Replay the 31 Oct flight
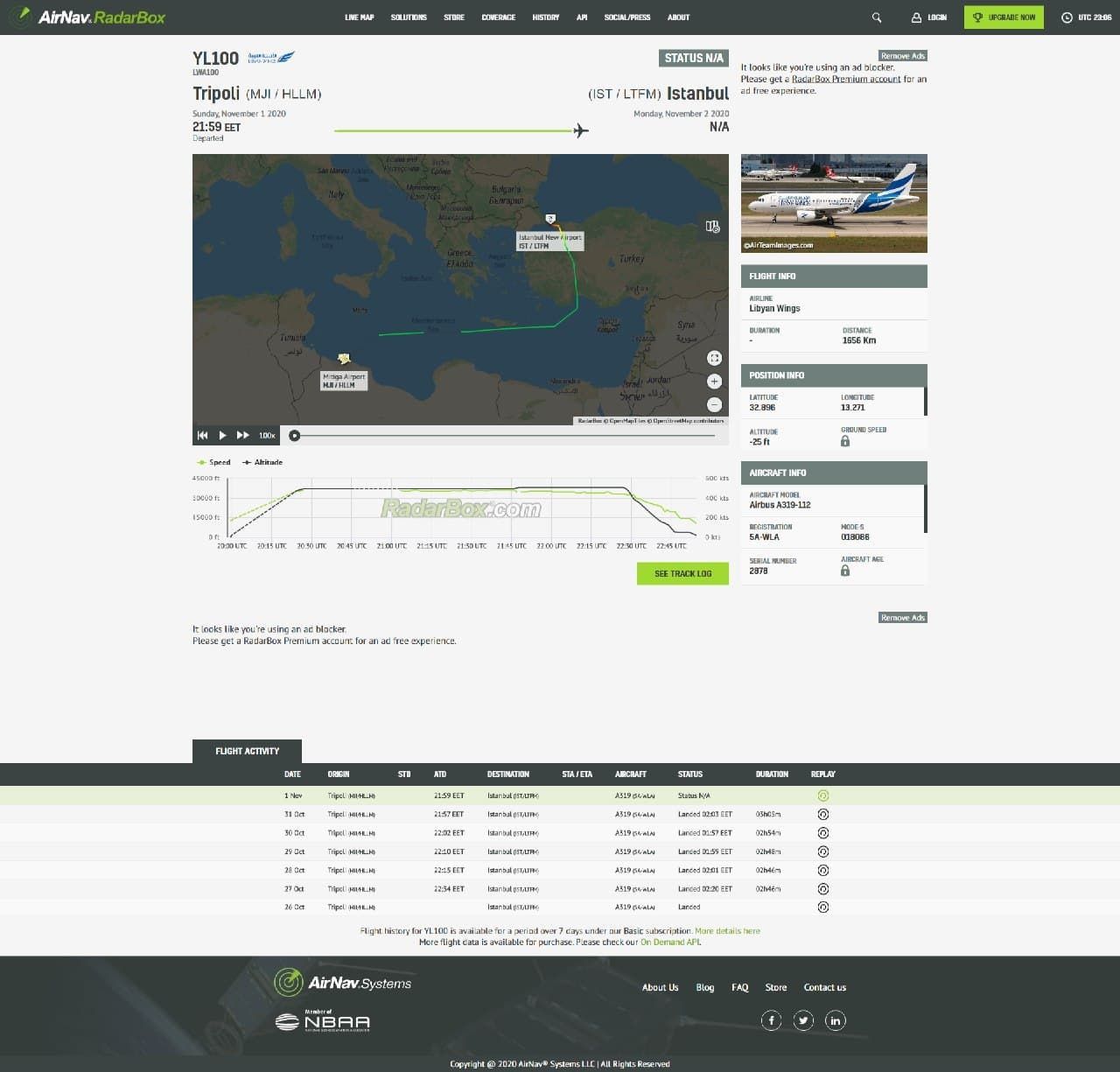This screenshot has width=1120, height=1072. [x=822, y=814]
